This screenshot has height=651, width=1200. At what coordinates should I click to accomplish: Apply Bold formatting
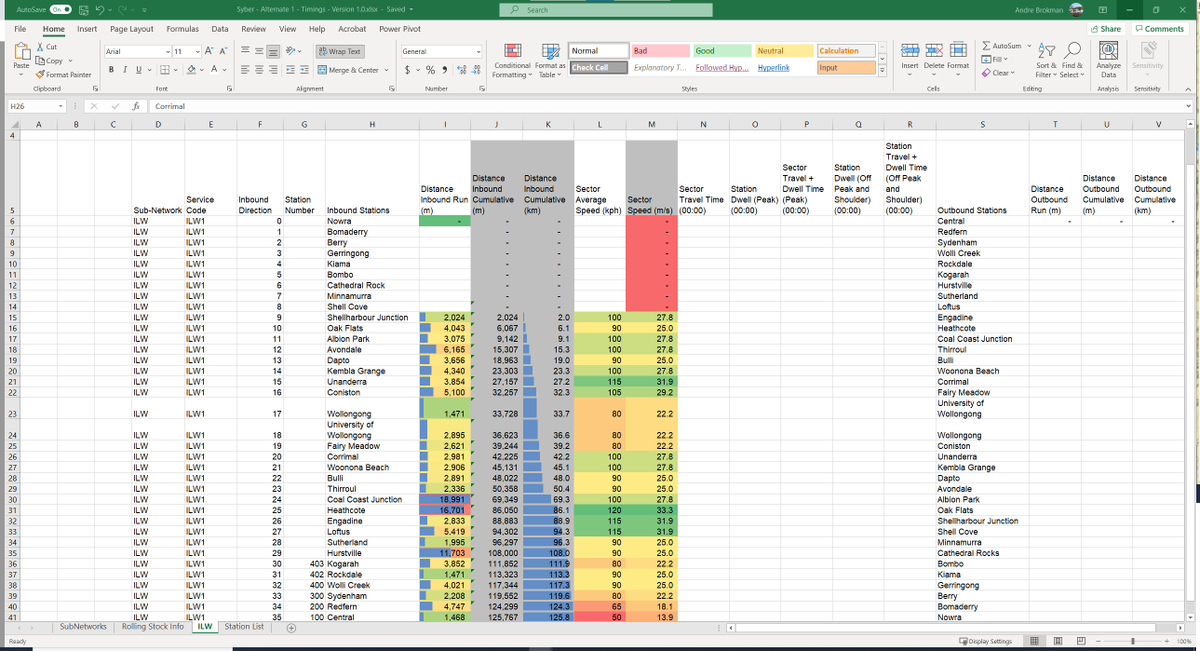[x=112, y=69]
